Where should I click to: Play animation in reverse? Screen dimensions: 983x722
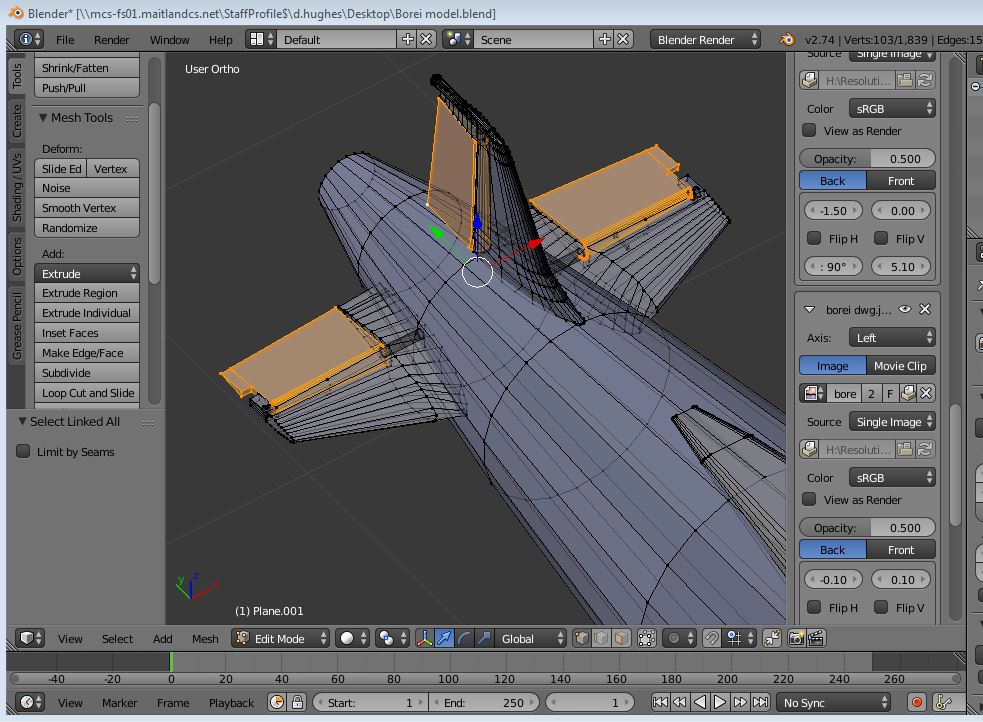(700, 702)
